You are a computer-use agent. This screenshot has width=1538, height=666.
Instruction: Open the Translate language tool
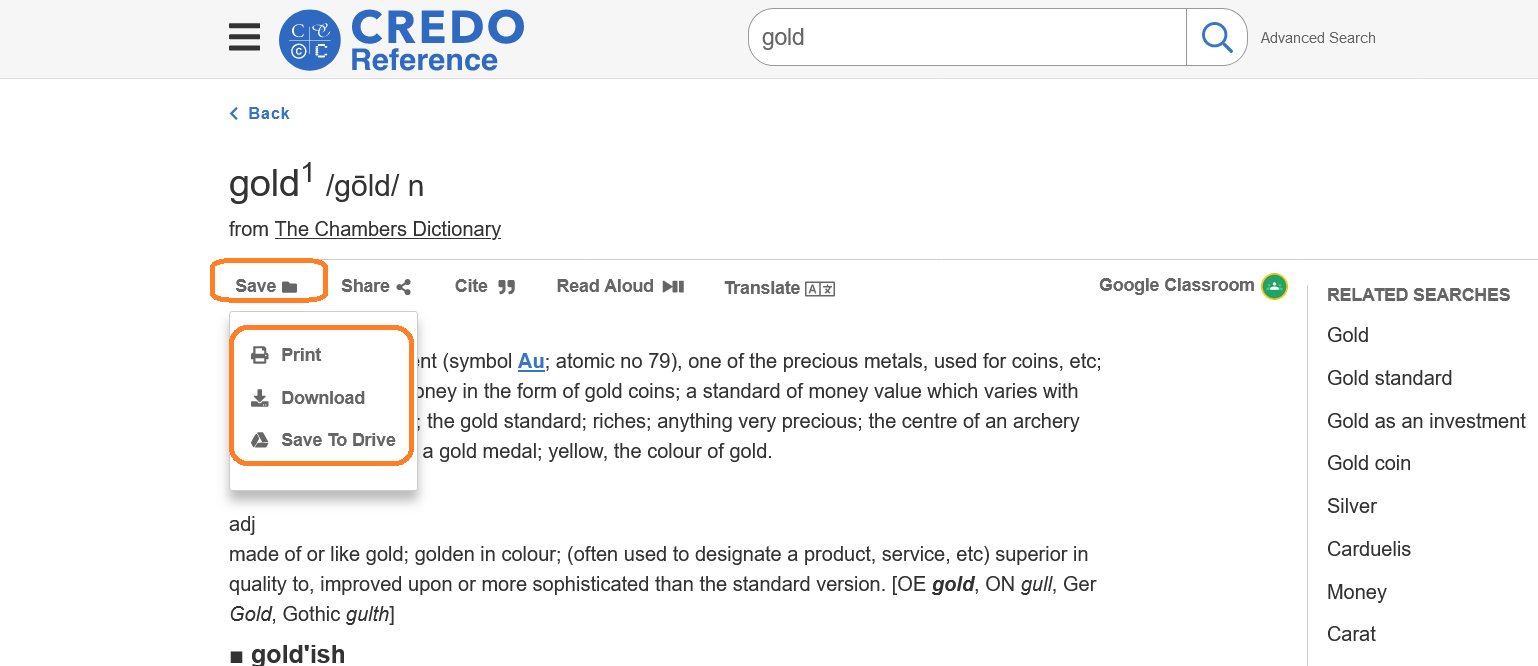779,288
